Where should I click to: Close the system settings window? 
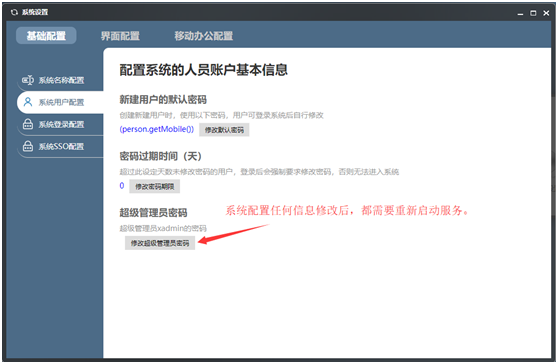coord(546,13)
